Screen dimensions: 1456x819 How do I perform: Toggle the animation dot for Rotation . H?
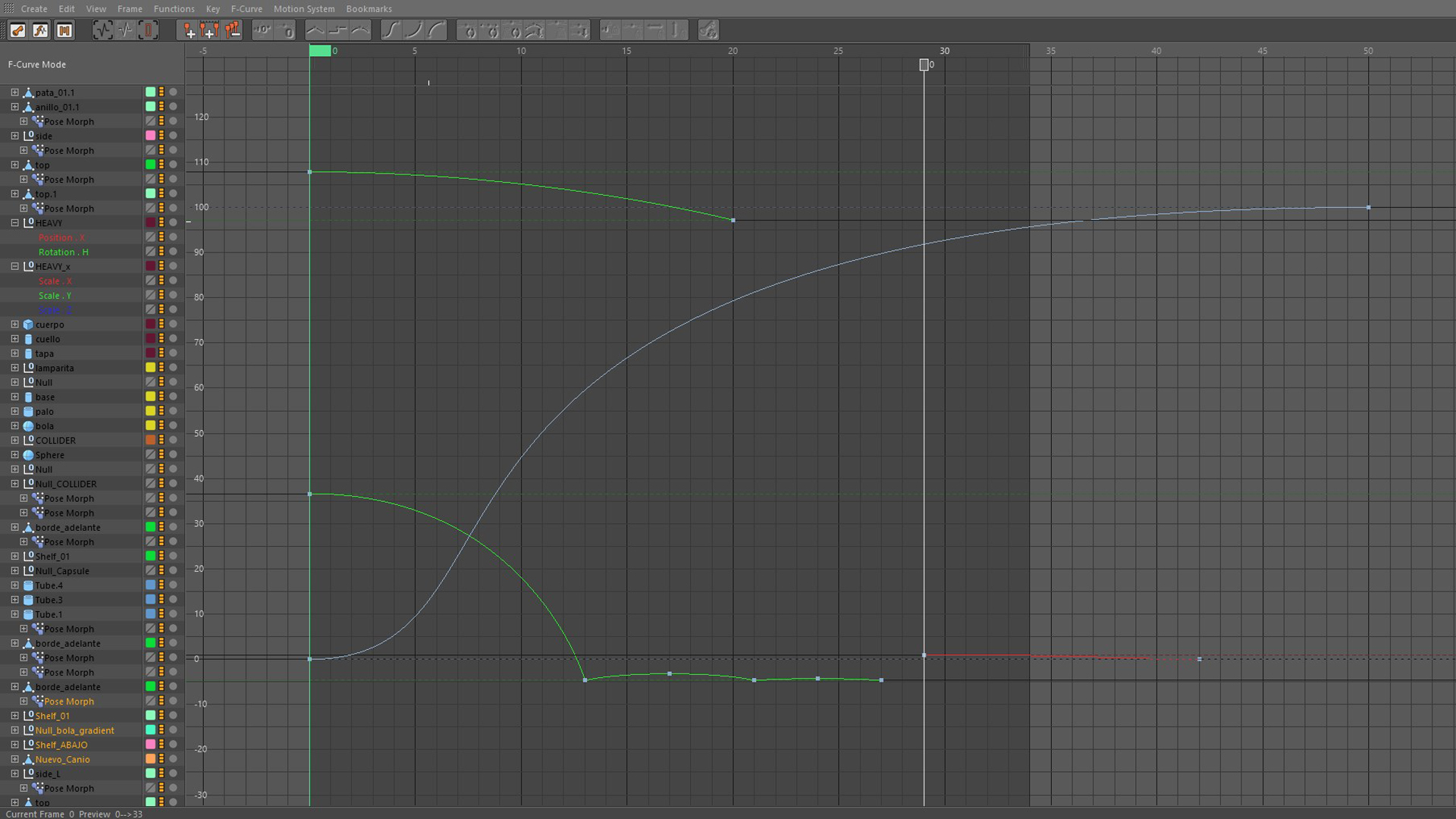[173, 252]
